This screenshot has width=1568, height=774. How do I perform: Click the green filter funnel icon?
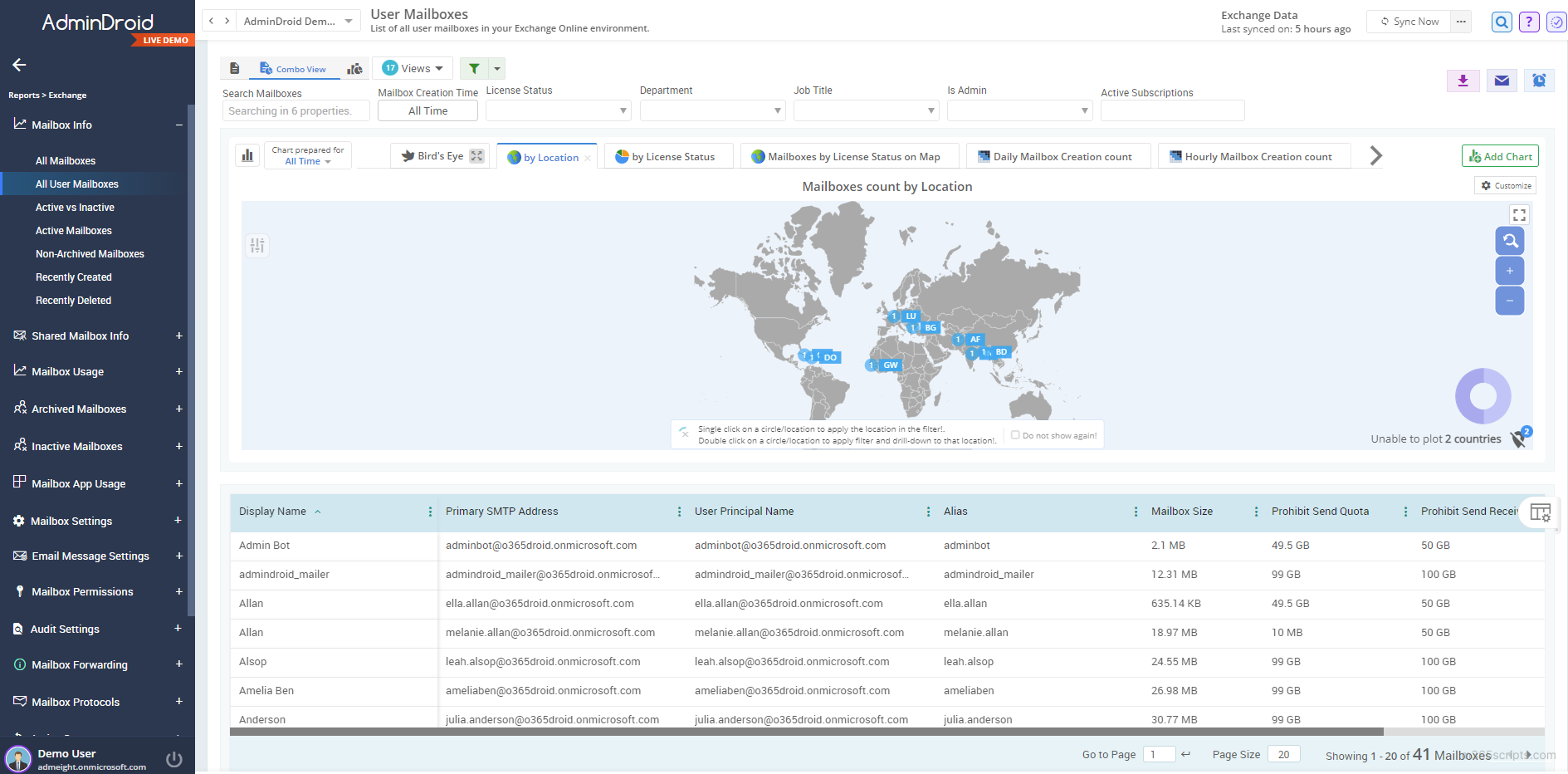tap(474, 69)
